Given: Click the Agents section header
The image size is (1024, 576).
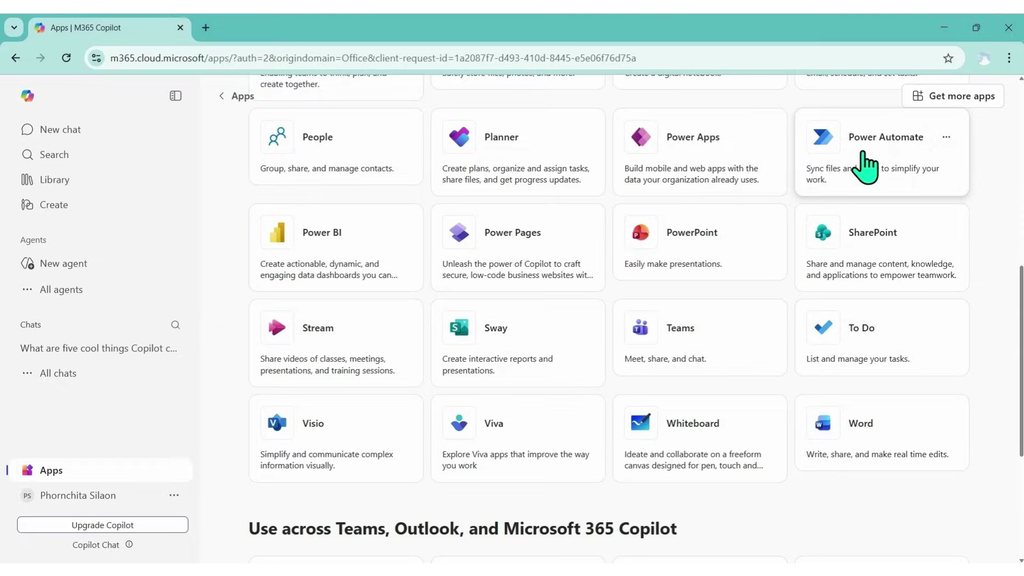Looking at the screenshot, I should [x=33, y=240].
